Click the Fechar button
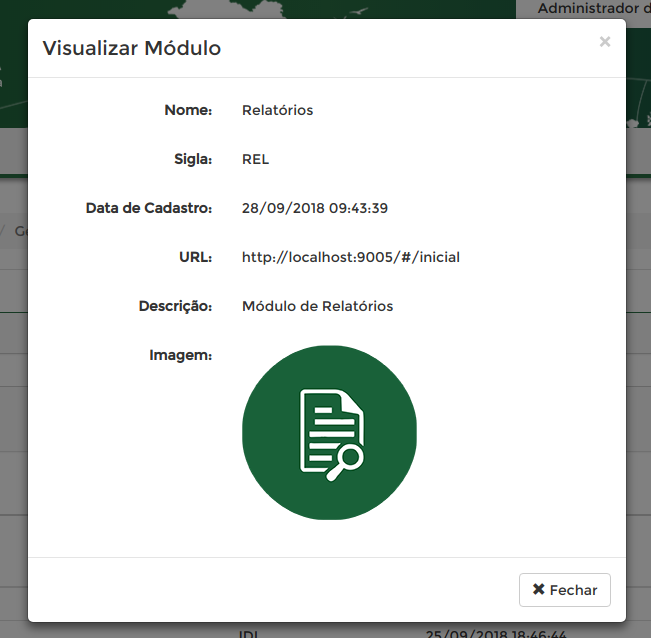This screenshot has height=638, width=651. pos(565,590)
